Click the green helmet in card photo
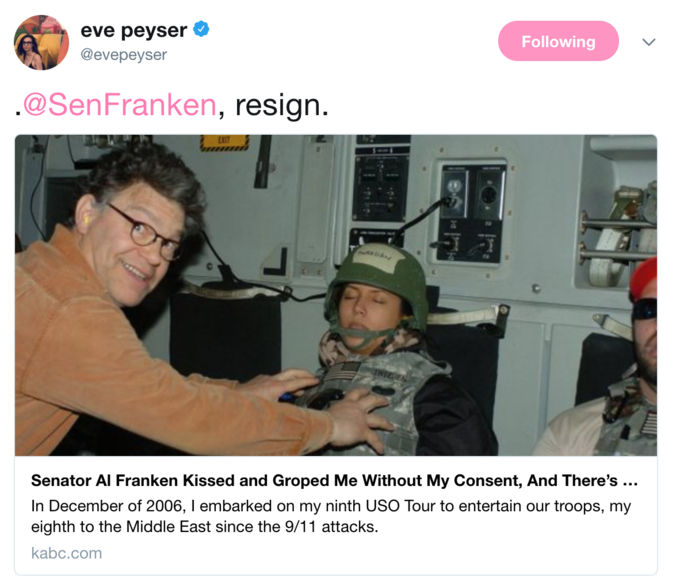The image size is (680, 585). pyautogui.click(x=376, y=276)
